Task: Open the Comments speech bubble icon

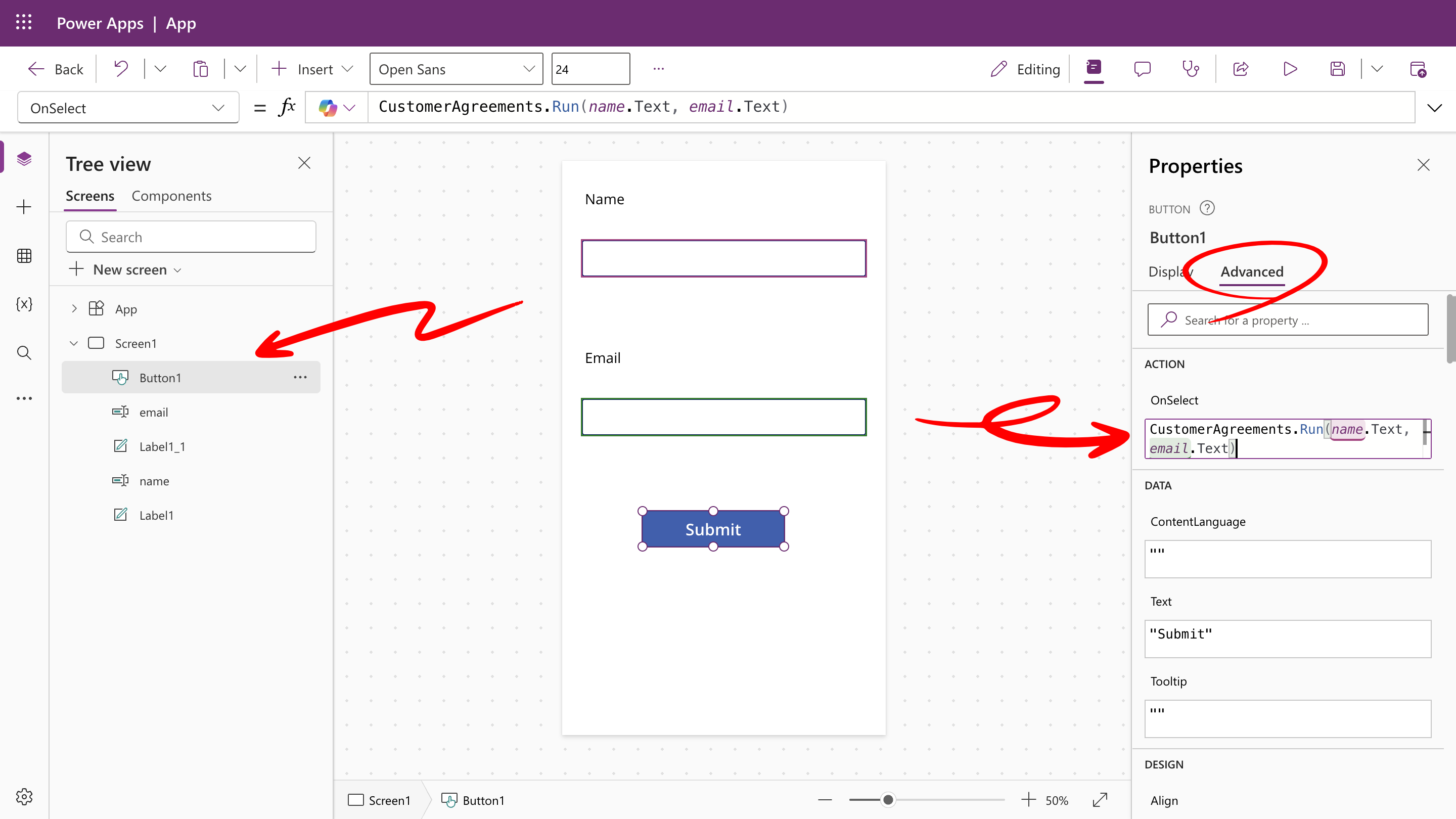Action: pos(1142,69)
